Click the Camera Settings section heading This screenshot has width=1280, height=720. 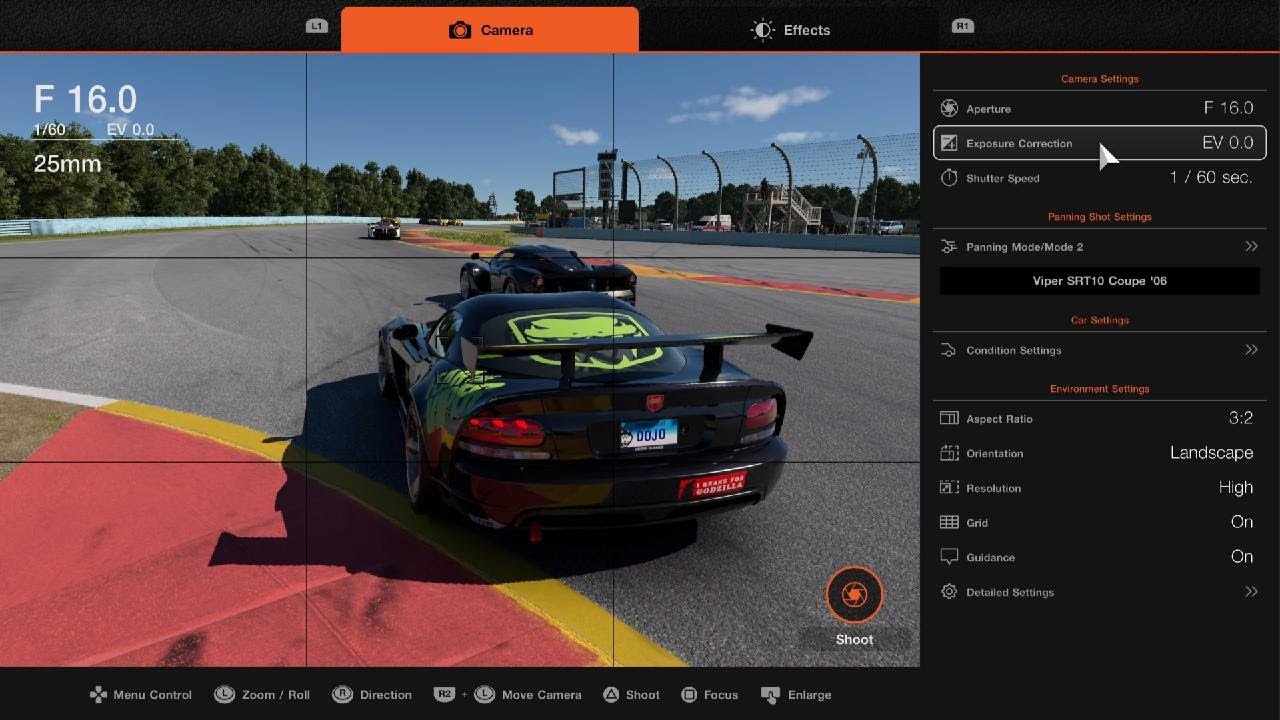(x=1099, y=78)
